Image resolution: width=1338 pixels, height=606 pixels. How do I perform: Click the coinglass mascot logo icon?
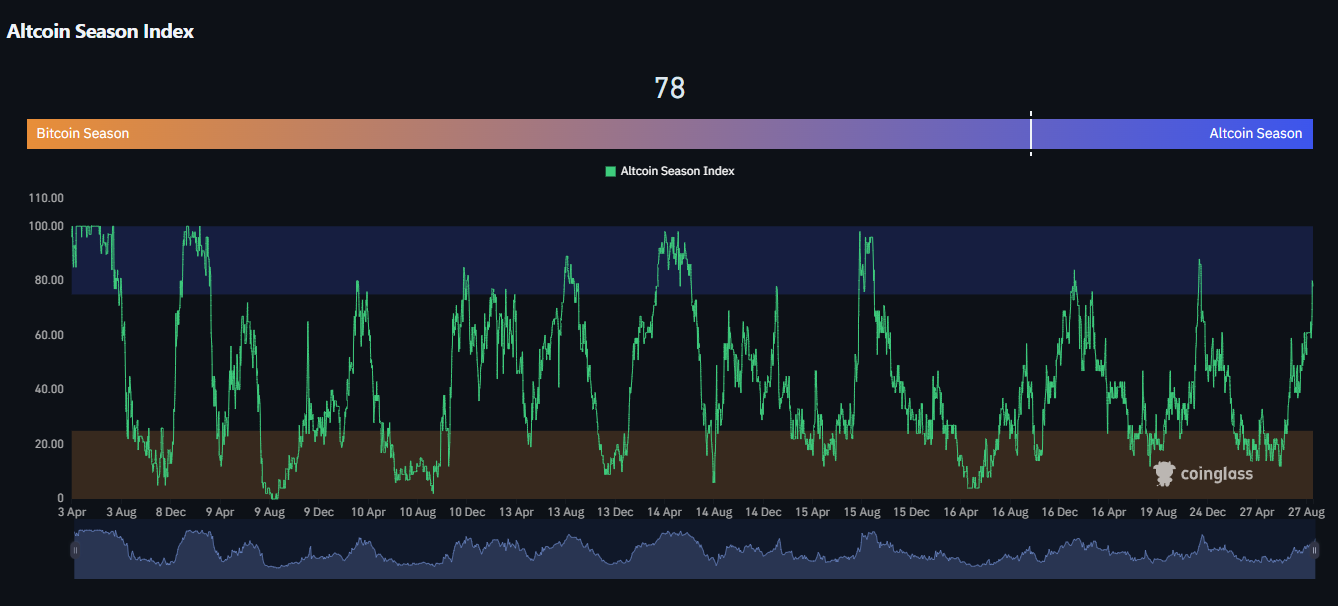[1163, 474]
